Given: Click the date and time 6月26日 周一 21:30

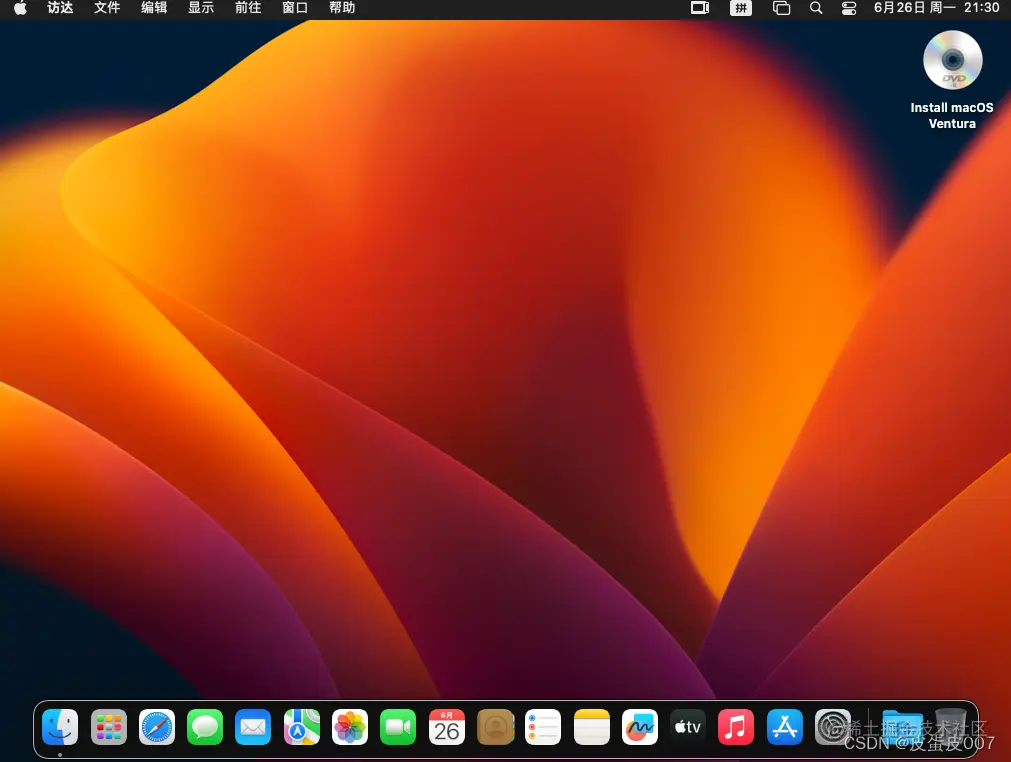Looking at the screenshot, I should pyautogui.click(x=936, y=8).
